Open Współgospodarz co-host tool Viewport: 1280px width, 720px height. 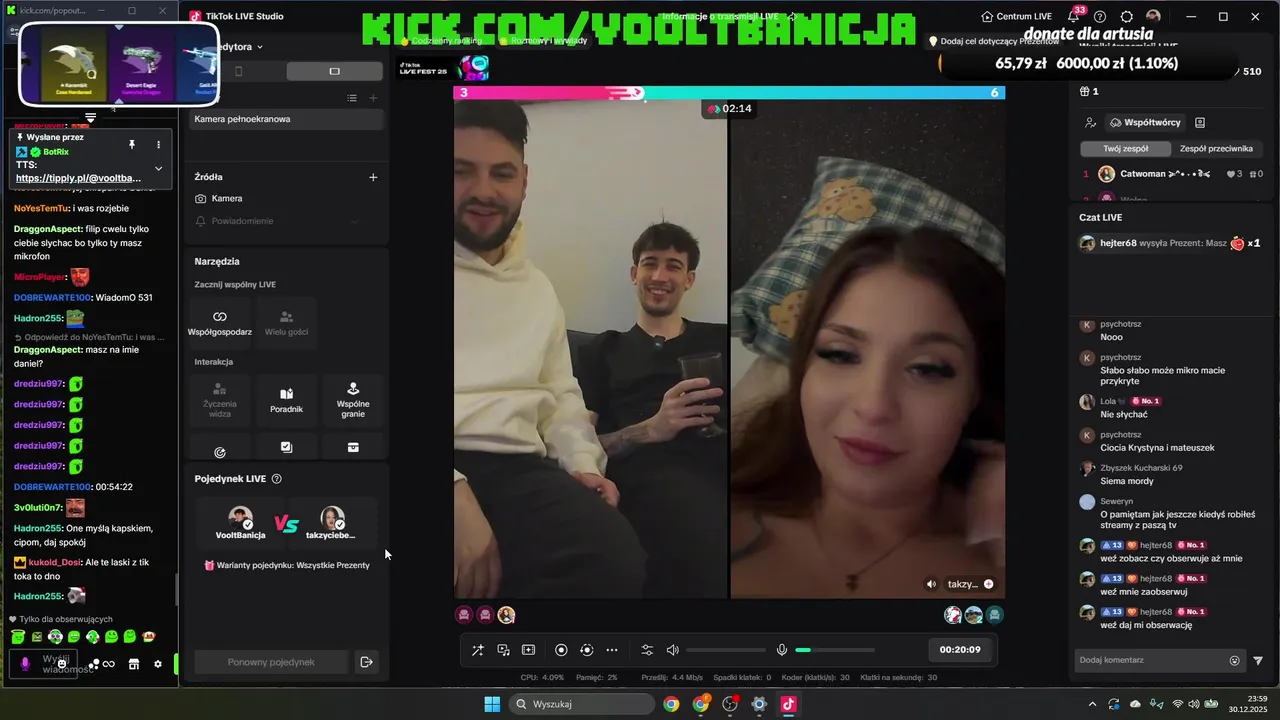click(220, 323)
